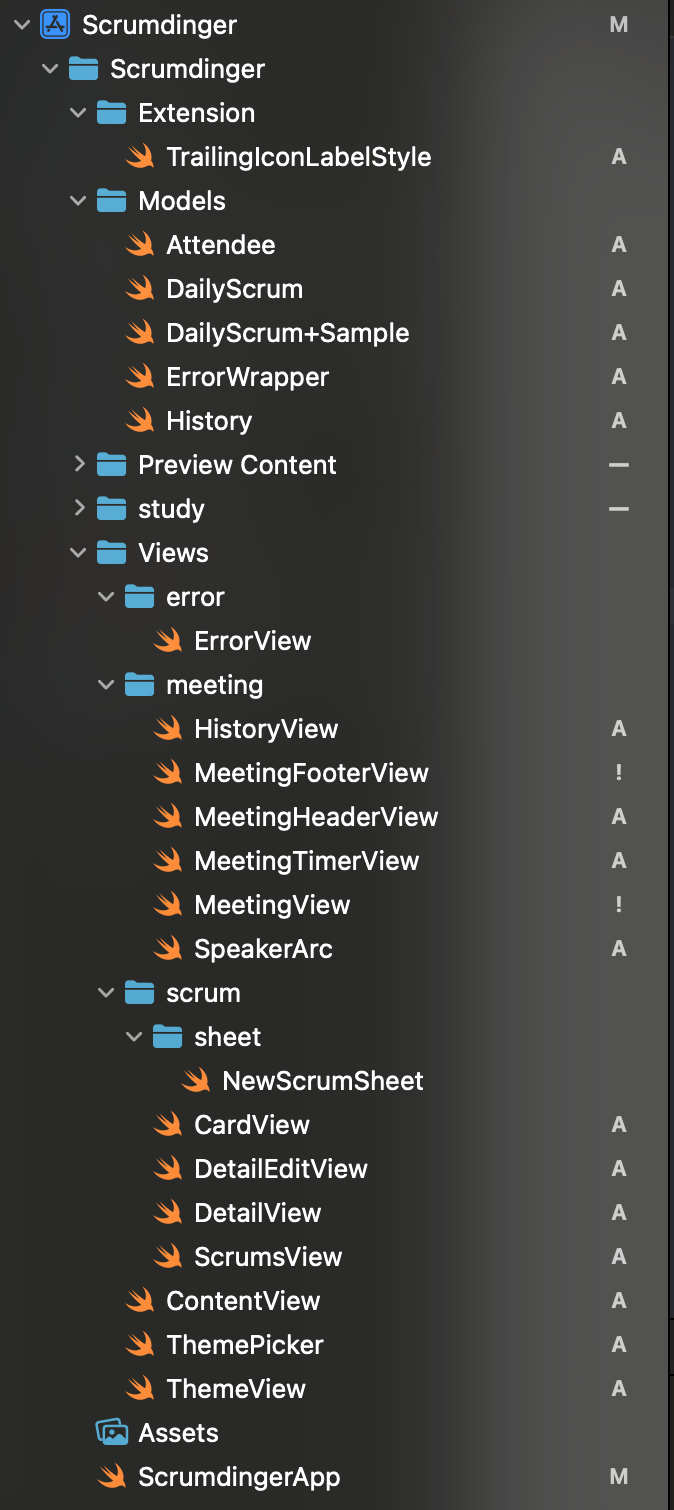This screenshot has height=1510, width=674.
Task: Select the DailyScrum+Sample file
Action: tap(287, 333)
